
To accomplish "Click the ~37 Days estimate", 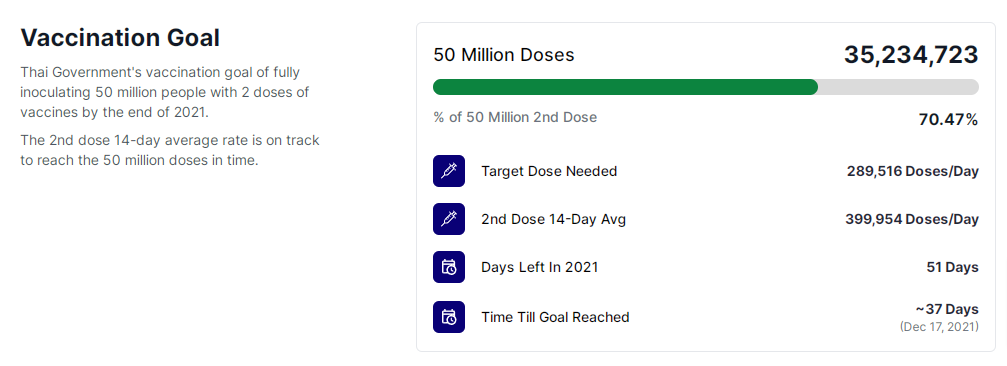I will [x=947, y=309].
